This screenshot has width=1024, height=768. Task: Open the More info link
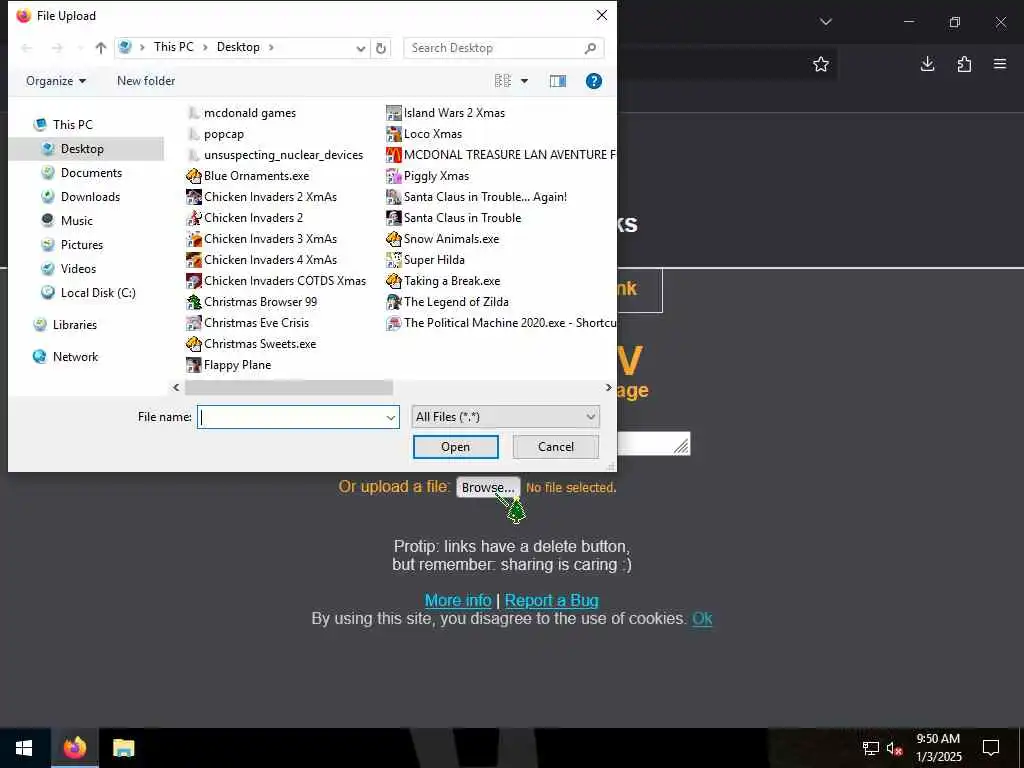tap(458, 600)
